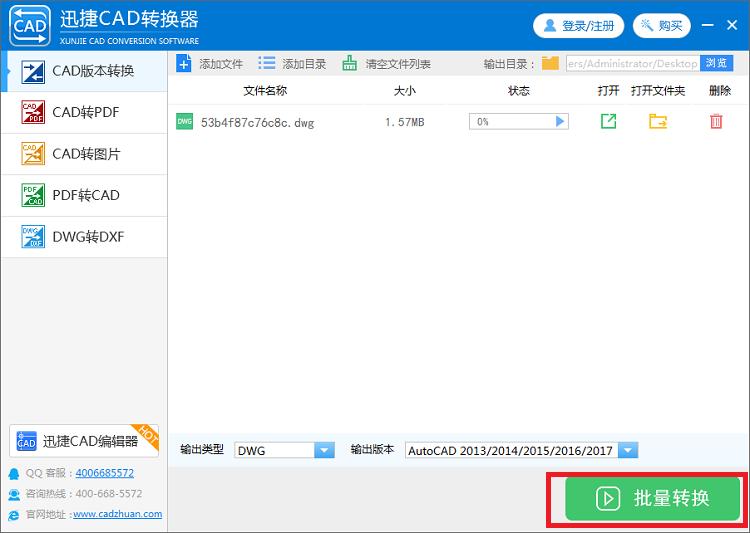Click the 迅捷CAD编辑器 blue app icon
Screen dimensions: 750x533
click(x=26, y=441)
